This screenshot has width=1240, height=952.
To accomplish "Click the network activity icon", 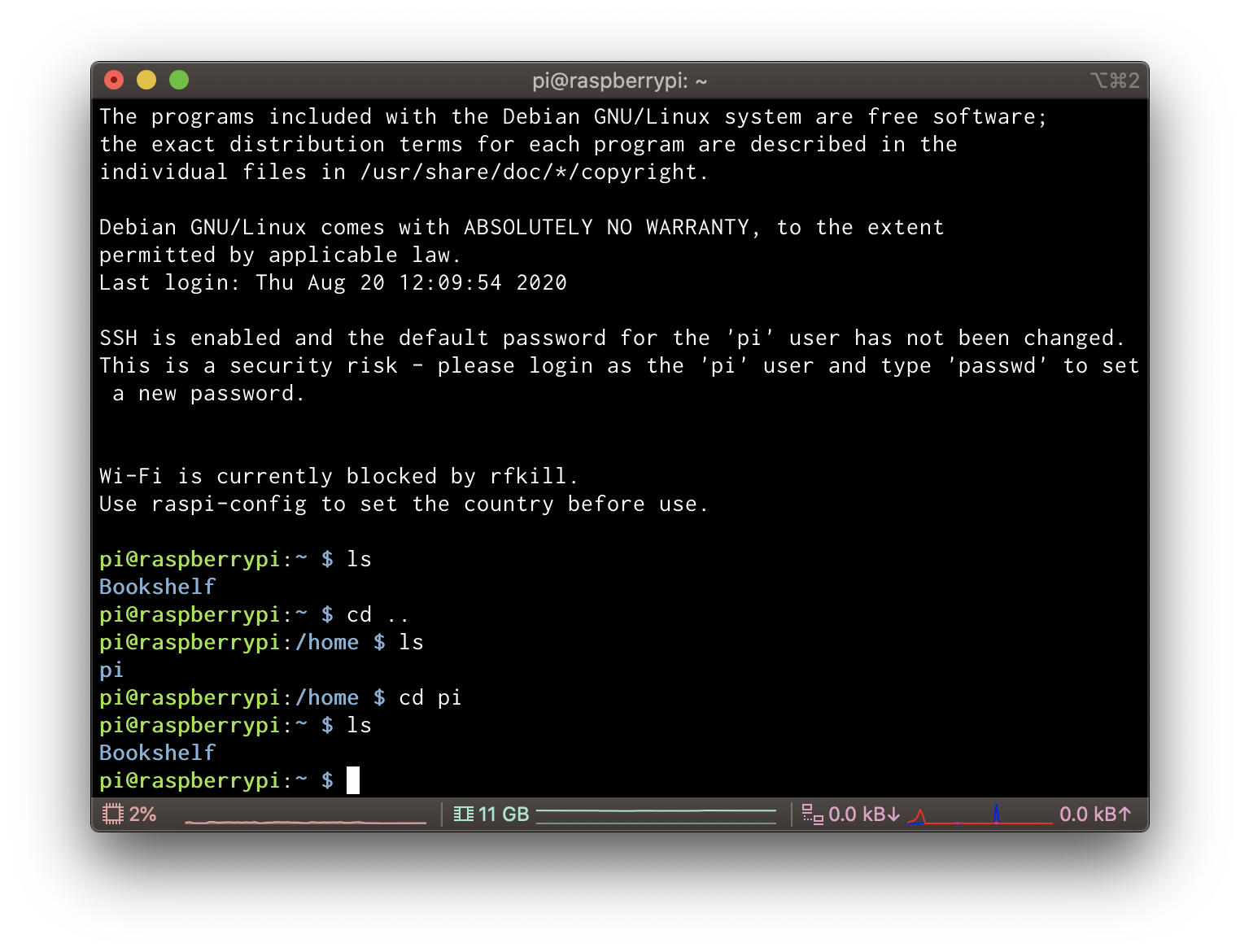I will point(812,814).
